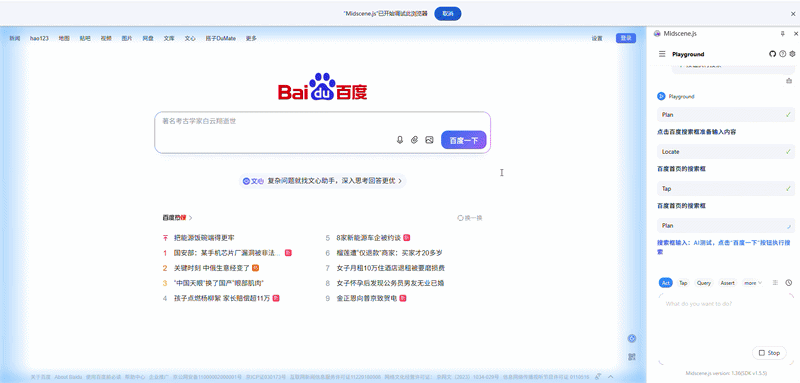Open hot search 金正恩向普京致贺电

point(366,298)
